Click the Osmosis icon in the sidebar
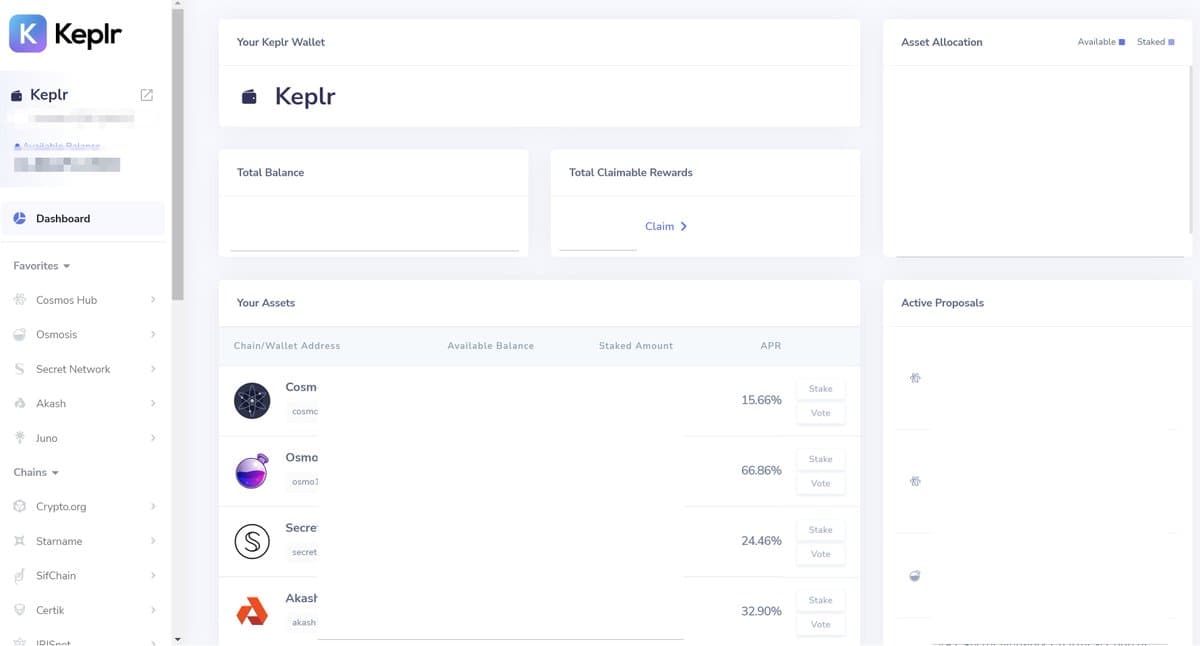Screen dimensions: 1200x646 click(x=18, y=334)
